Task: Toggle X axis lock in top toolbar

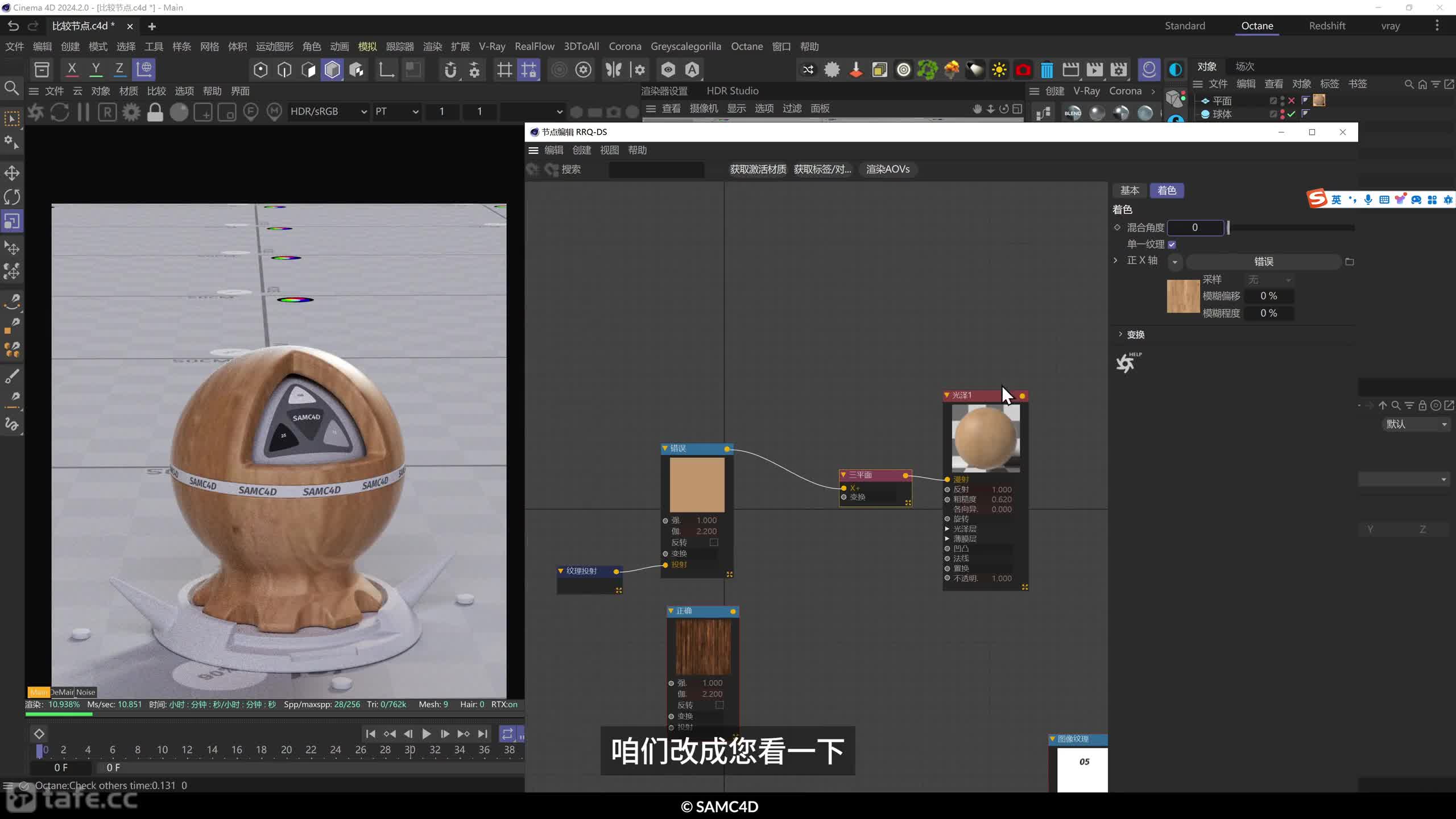Action: (72, 69)
